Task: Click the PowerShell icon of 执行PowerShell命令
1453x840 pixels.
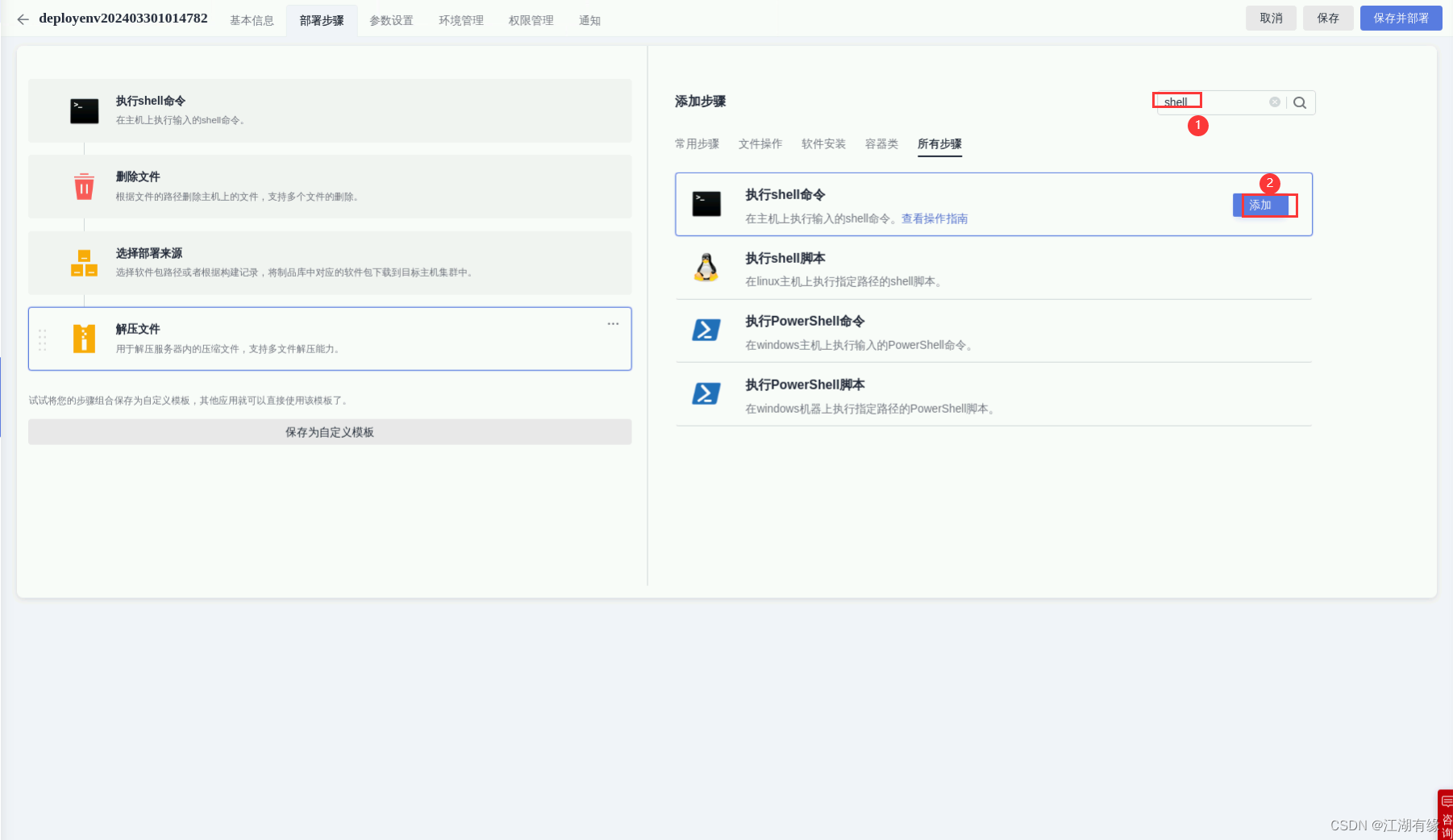Action: click(x=706, y=330)
